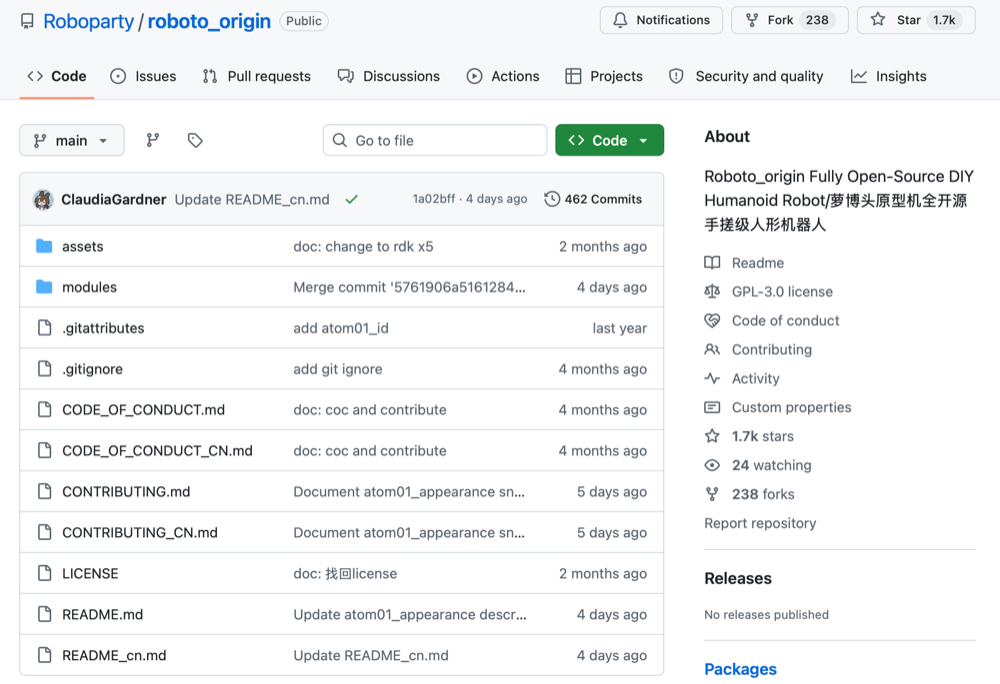This screenshot has width=1000, height=684.
Task: Click the eye icon next to 24 watching
Action: pos(712,465)
